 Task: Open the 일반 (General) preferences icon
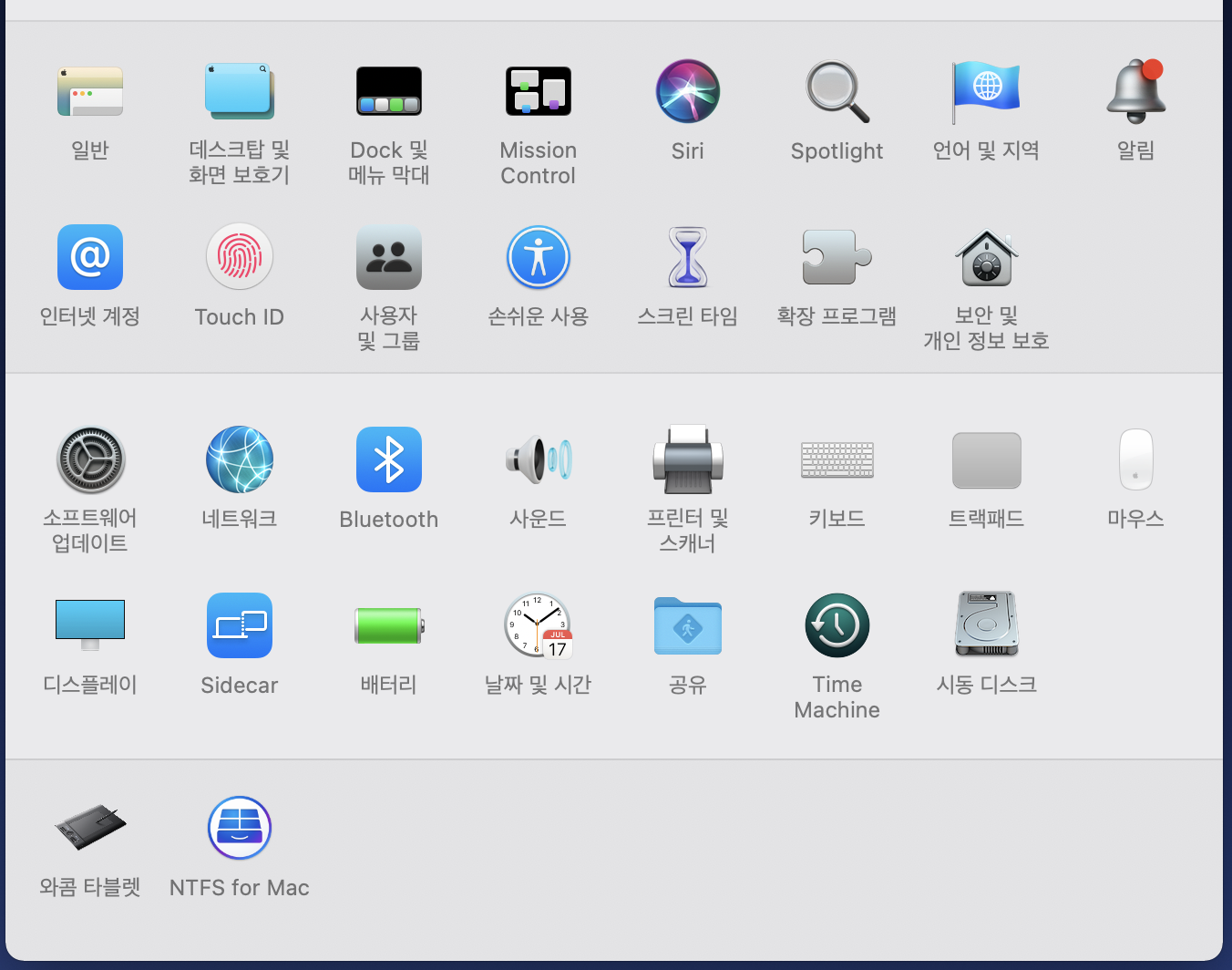click(x=90, y=91)
